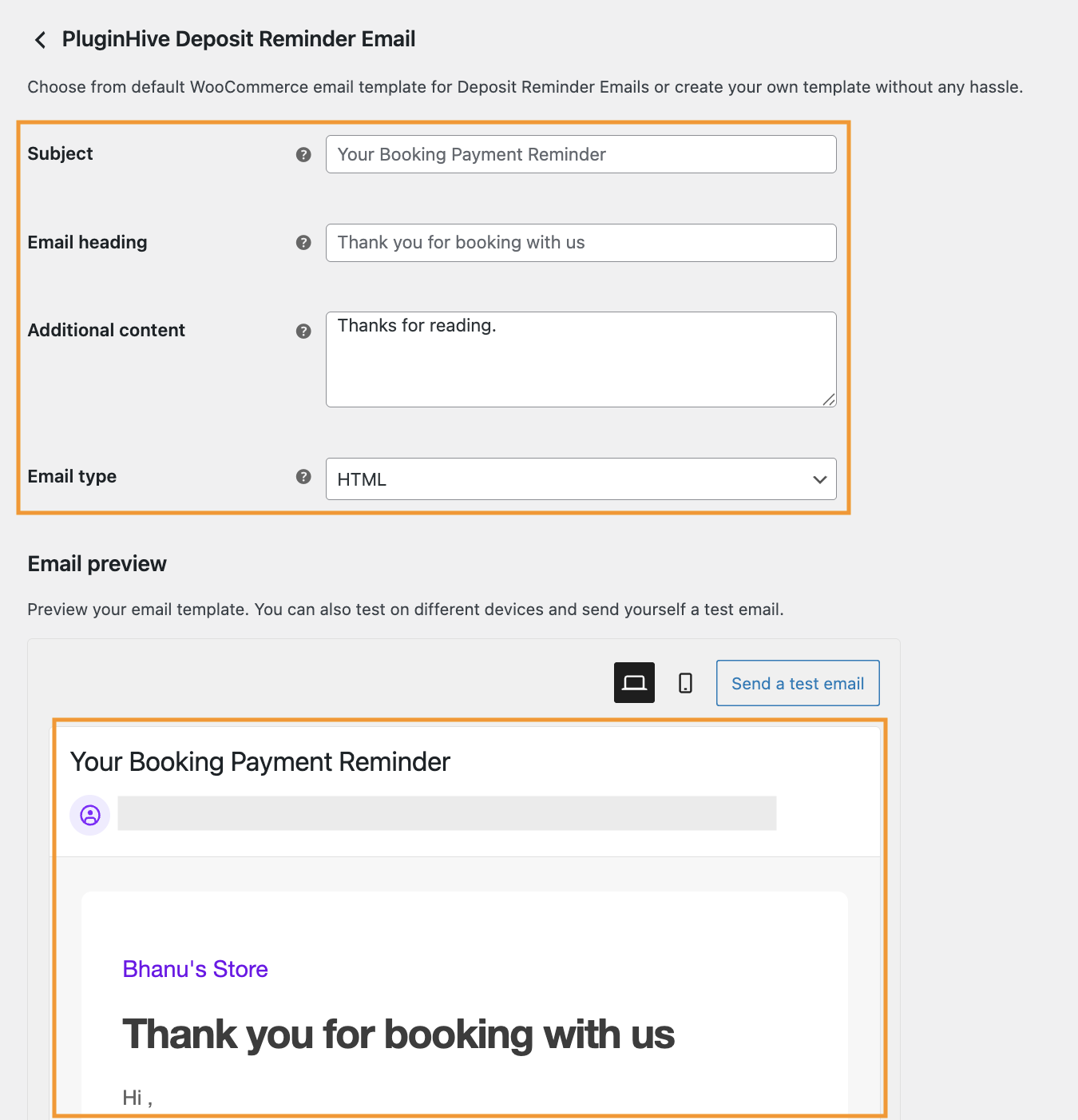
Task: Focus the Subject text input field
Action: 581,154
